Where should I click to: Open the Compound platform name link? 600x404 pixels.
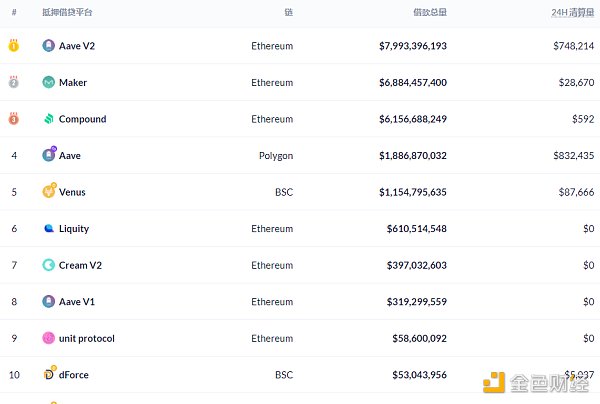tap(82, 119)
